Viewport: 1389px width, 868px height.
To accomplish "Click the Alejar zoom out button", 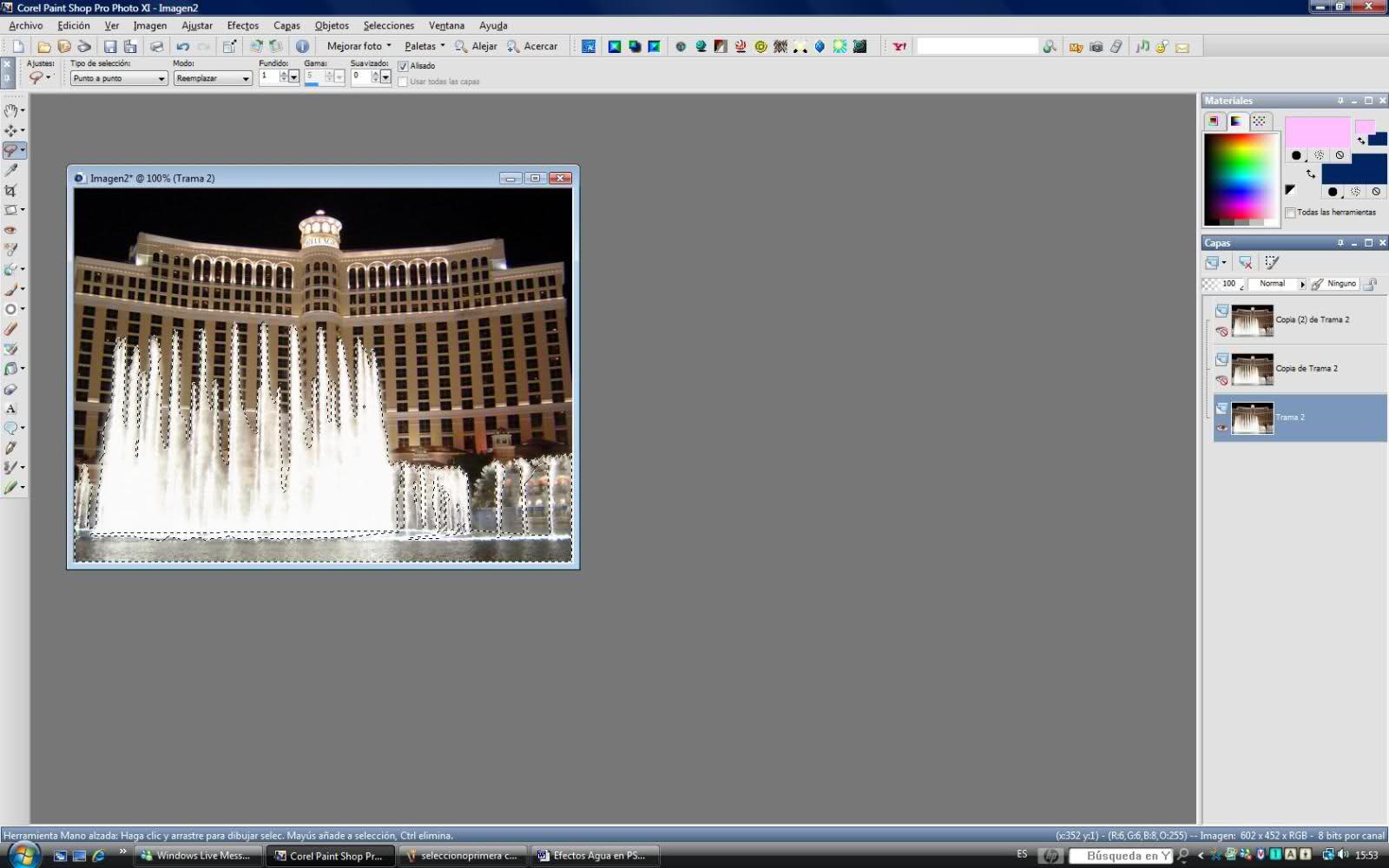I will [x=477, y=46].
